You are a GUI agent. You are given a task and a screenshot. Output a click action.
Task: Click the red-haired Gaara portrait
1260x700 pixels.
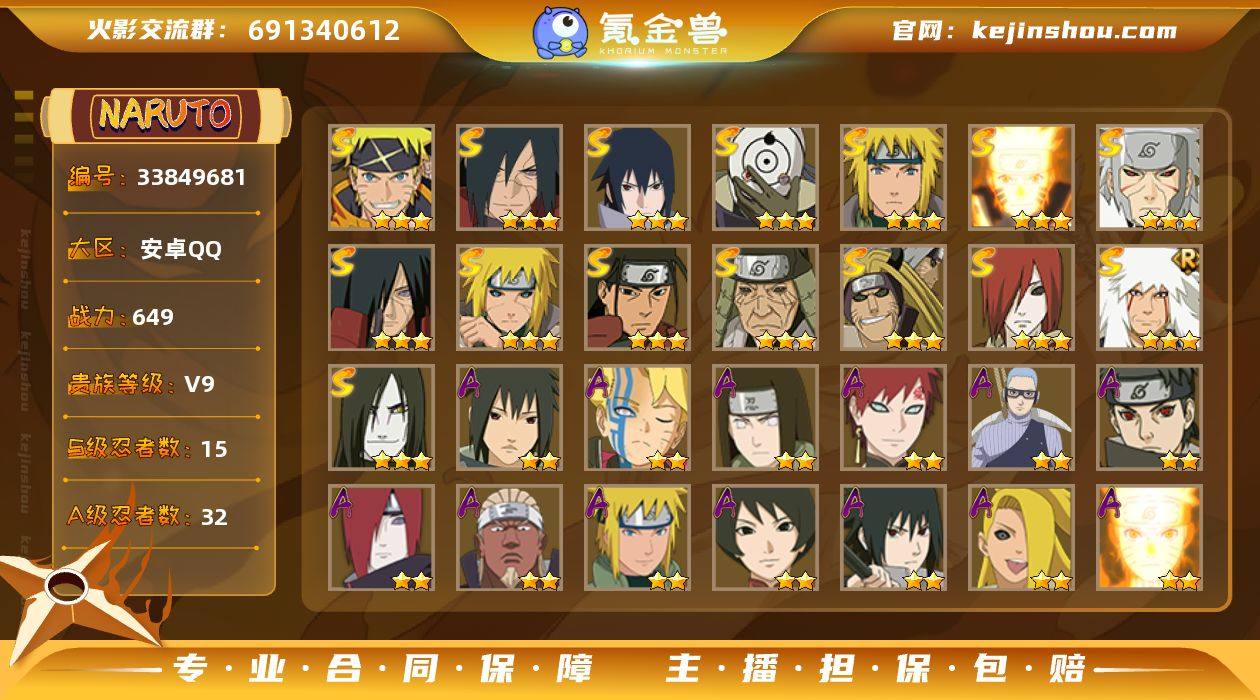(x=893, y=418)
